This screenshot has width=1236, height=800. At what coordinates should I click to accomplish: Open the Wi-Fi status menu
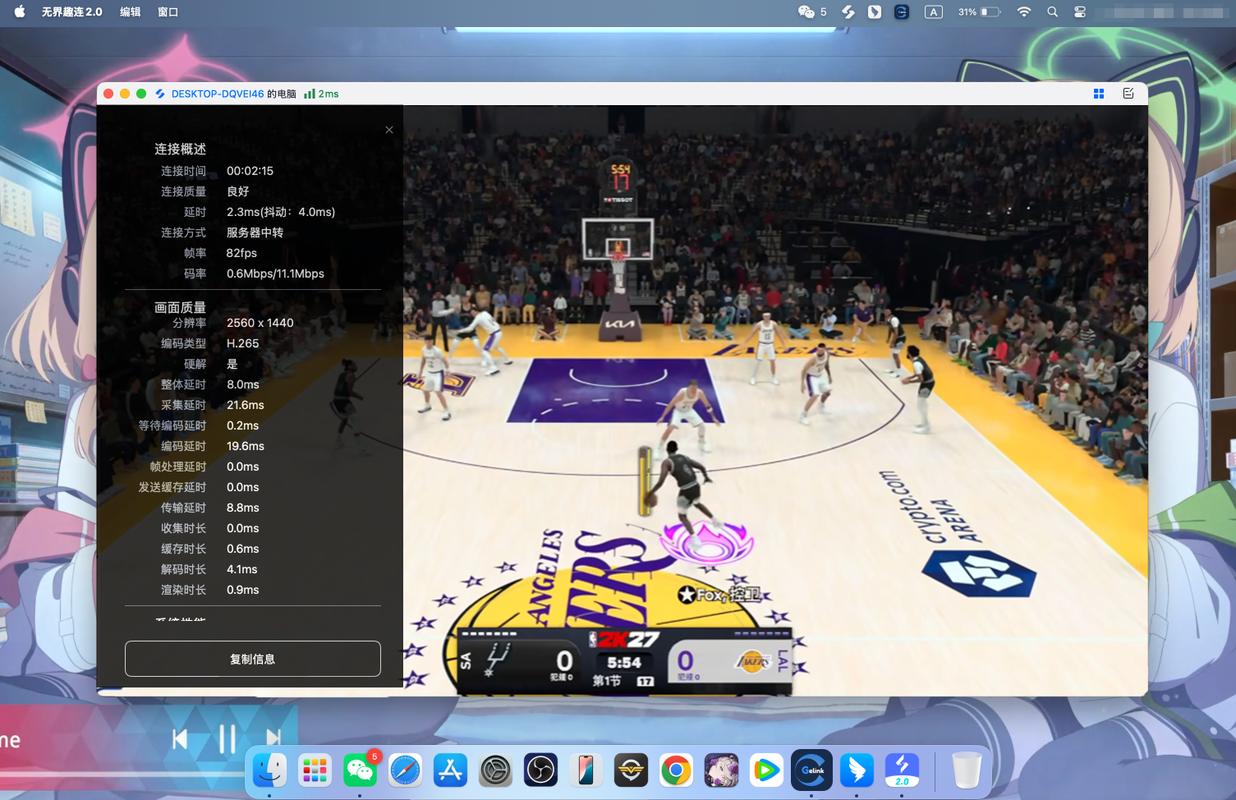(x=1023, y=12)
